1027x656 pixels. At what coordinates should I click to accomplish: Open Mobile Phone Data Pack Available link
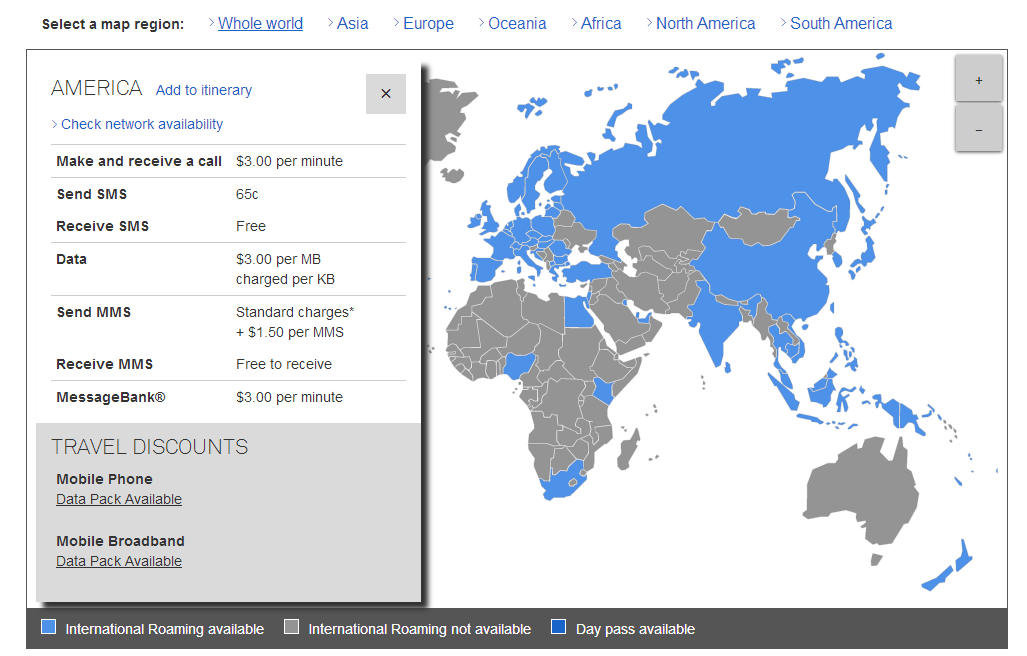point(119,499)
